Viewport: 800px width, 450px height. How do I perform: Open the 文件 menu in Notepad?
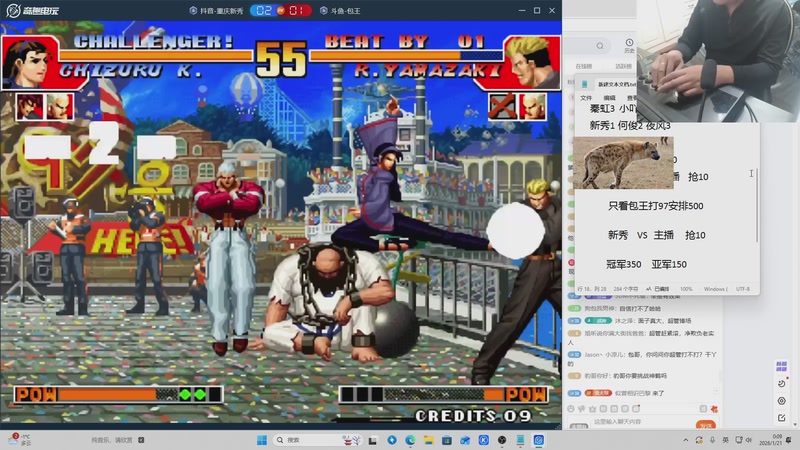pyautogui.click(x=586, y=98)
